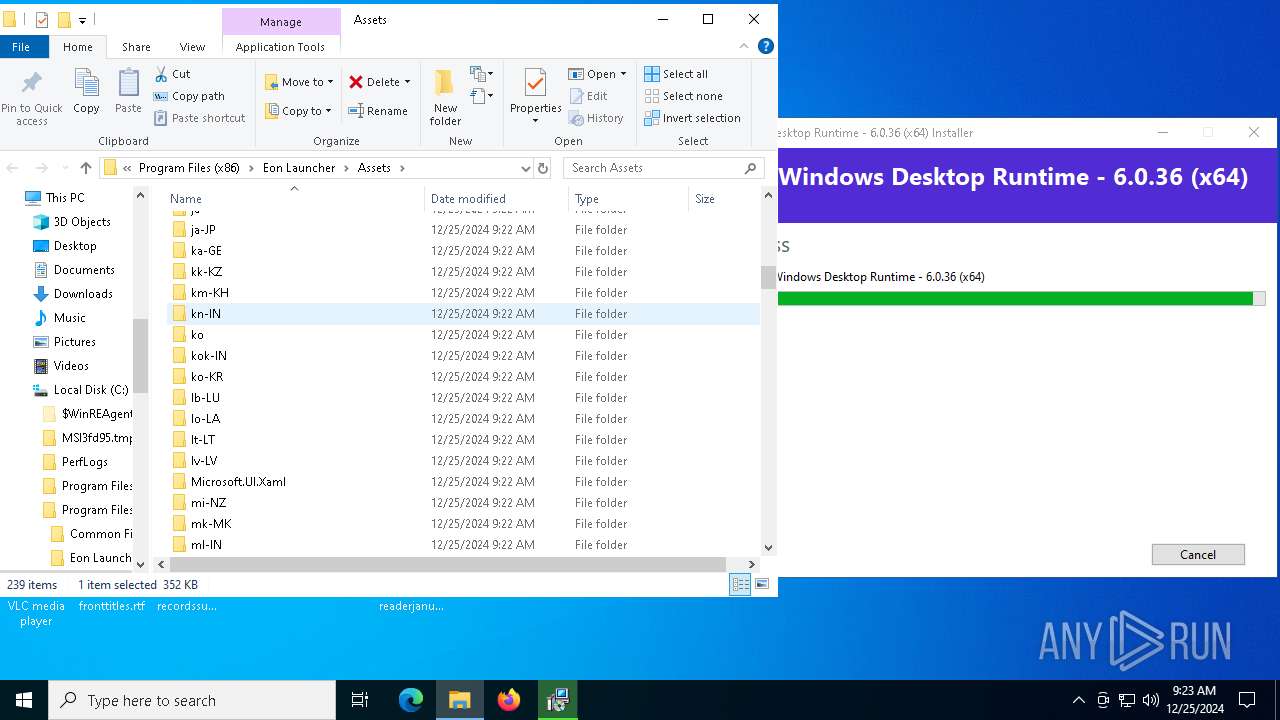Open Microsoft Edge from taskbar
This screenshot has height=720, width=1280.
click(x=411, y=700)
